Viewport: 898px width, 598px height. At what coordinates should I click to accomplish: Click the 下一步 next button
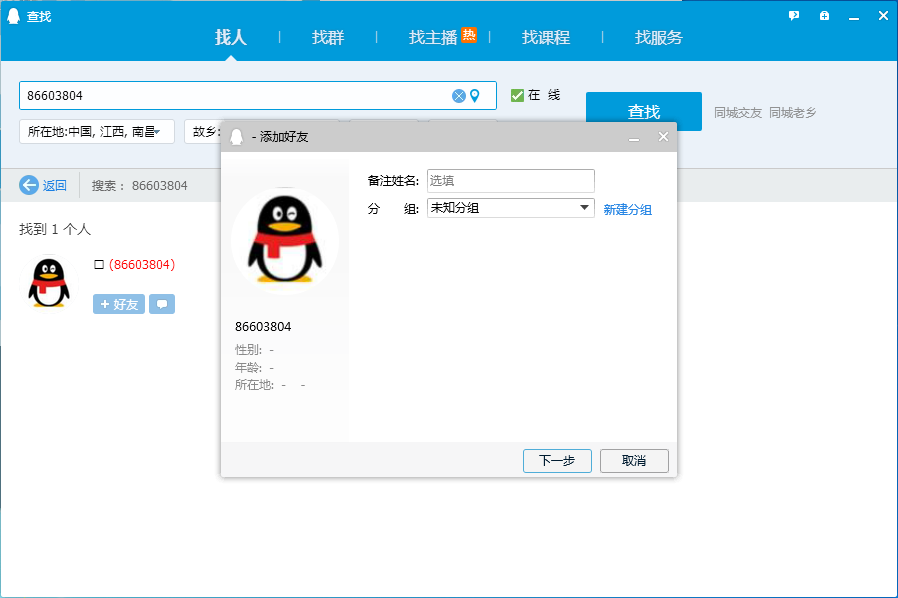click(x=557, y=461)
